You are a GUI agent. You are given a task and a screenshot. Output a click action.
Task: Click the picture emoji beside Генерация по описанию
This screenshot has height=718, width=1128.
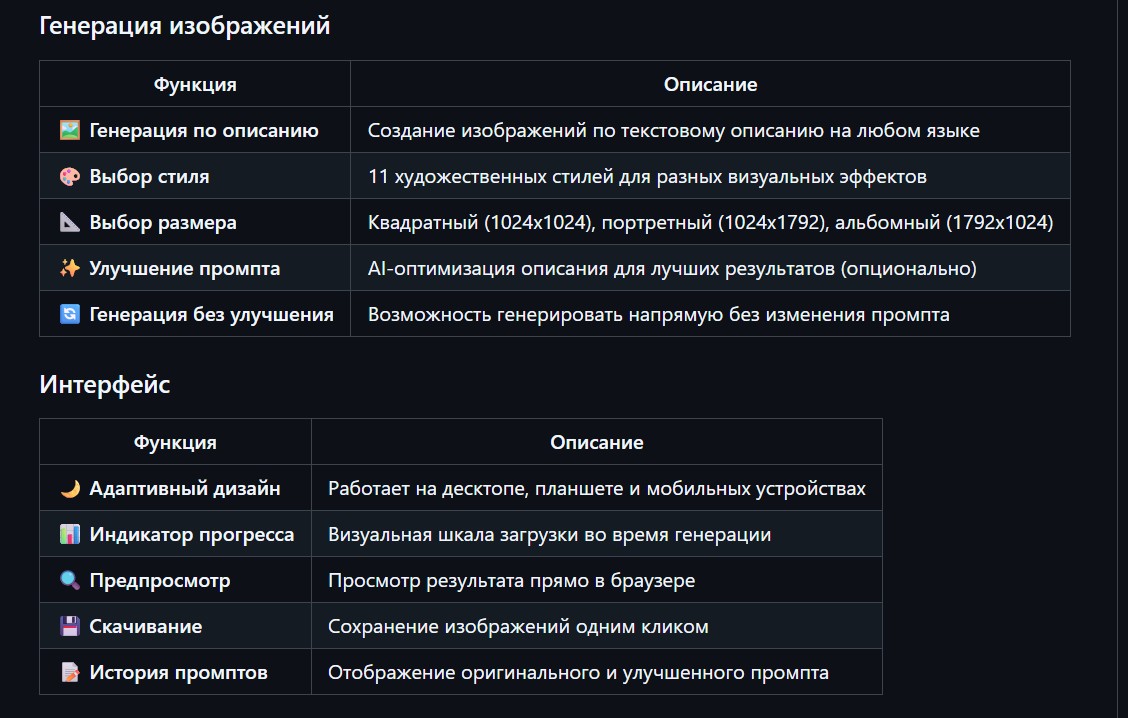click(69, 130)
